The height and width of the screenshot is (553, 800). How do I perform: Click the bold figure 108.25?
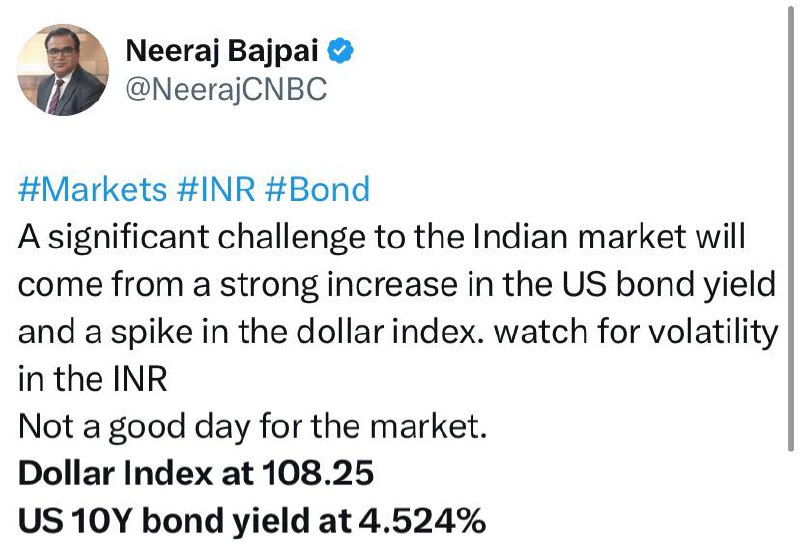point(318,473)
